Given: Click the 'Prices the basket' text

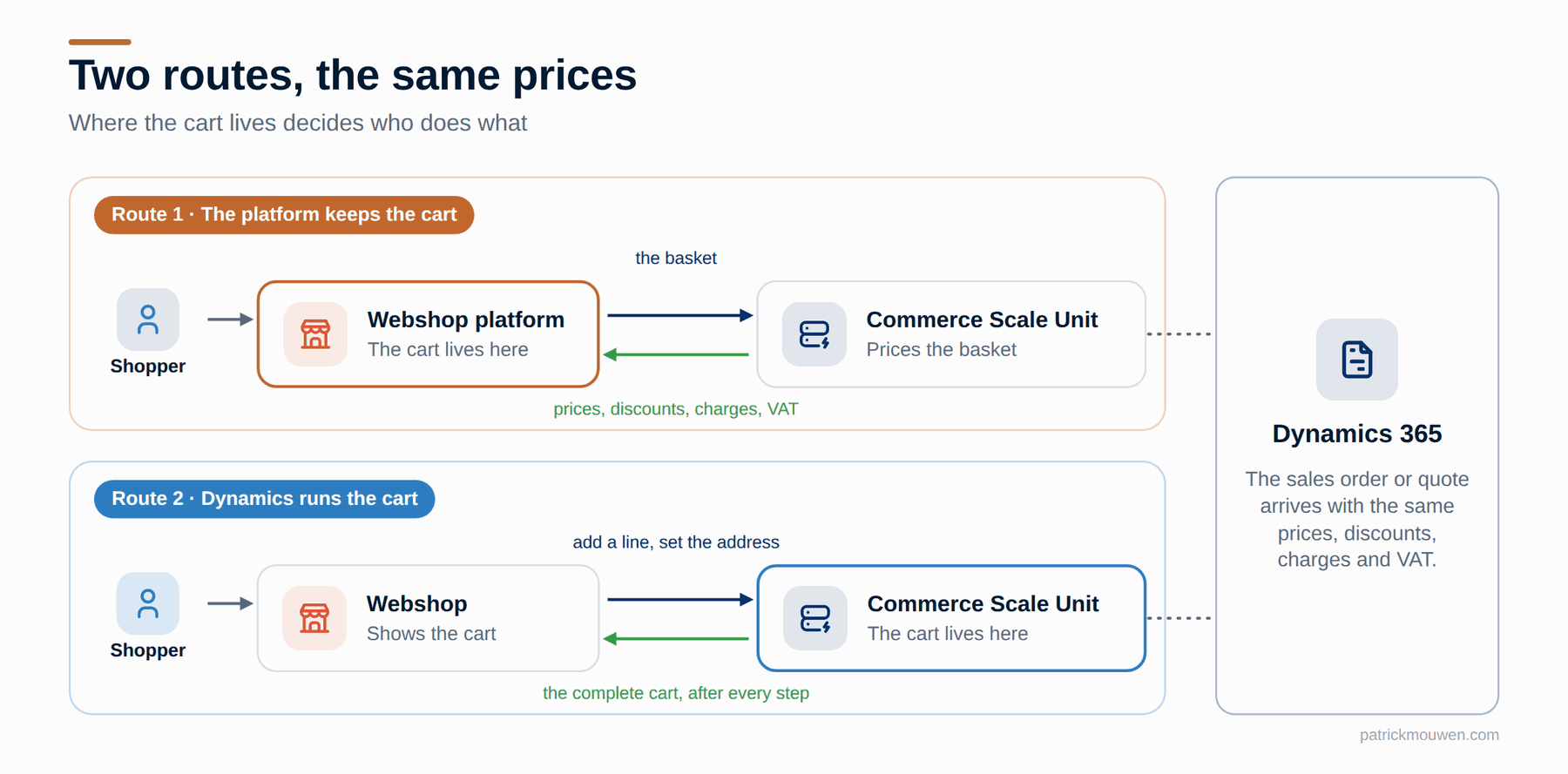Looking at the screenshot, I should [x=942, y=349].
